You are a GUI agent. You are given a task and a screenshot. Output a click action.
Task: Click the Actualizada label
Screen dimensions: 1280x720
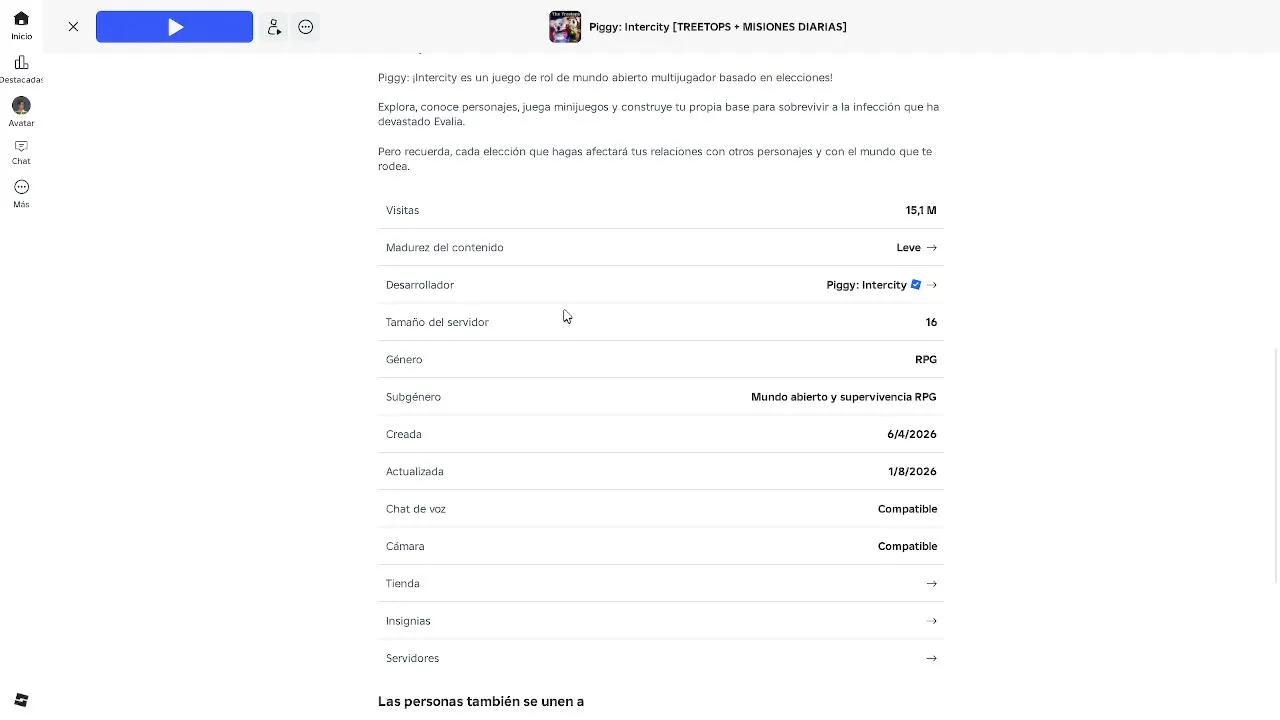415,472
